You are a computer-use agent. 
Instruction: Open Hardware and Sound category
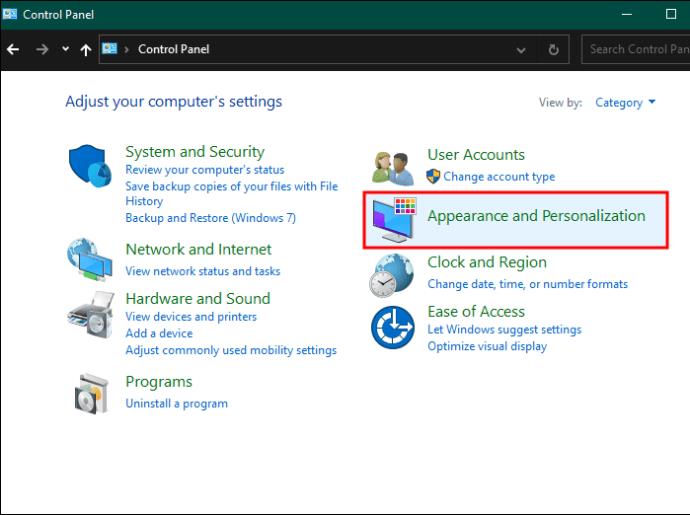[x=198, y=298]
